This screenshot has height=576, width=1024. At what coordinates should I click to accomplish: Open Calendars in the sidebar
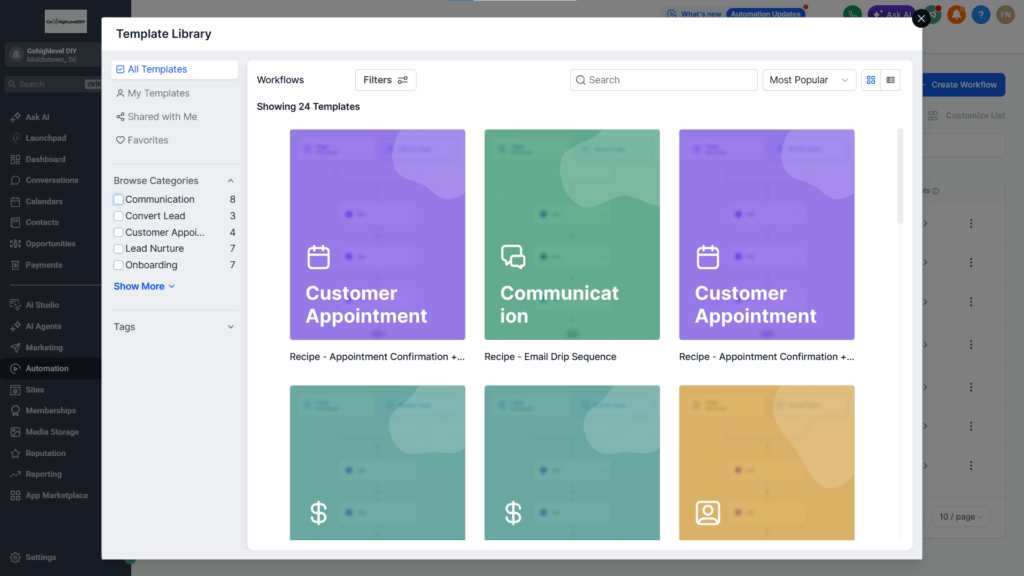[44, 201]
